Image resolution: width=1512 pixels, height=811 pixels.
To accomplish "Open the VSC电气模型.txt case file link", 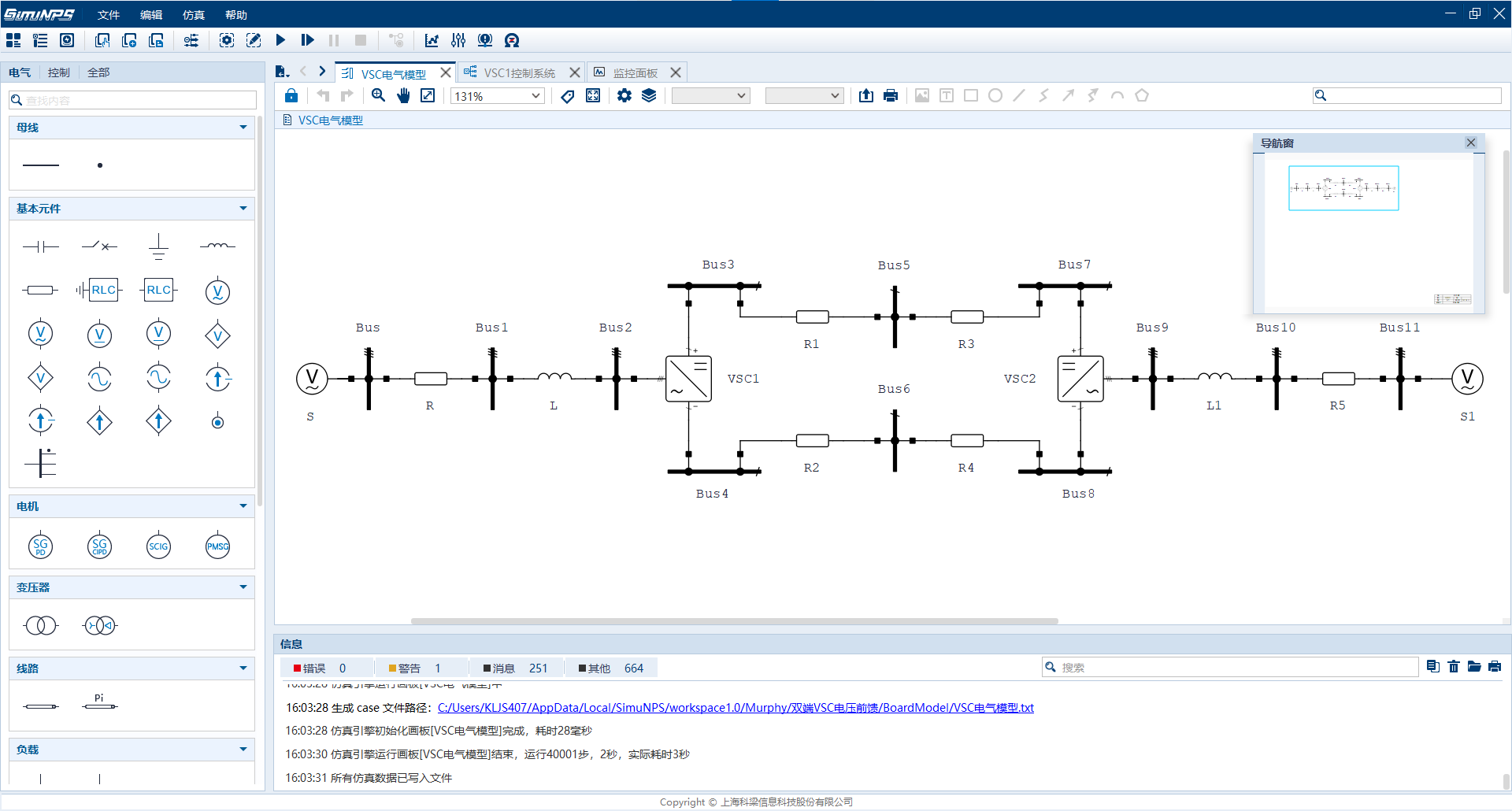I will pos(736,708).
